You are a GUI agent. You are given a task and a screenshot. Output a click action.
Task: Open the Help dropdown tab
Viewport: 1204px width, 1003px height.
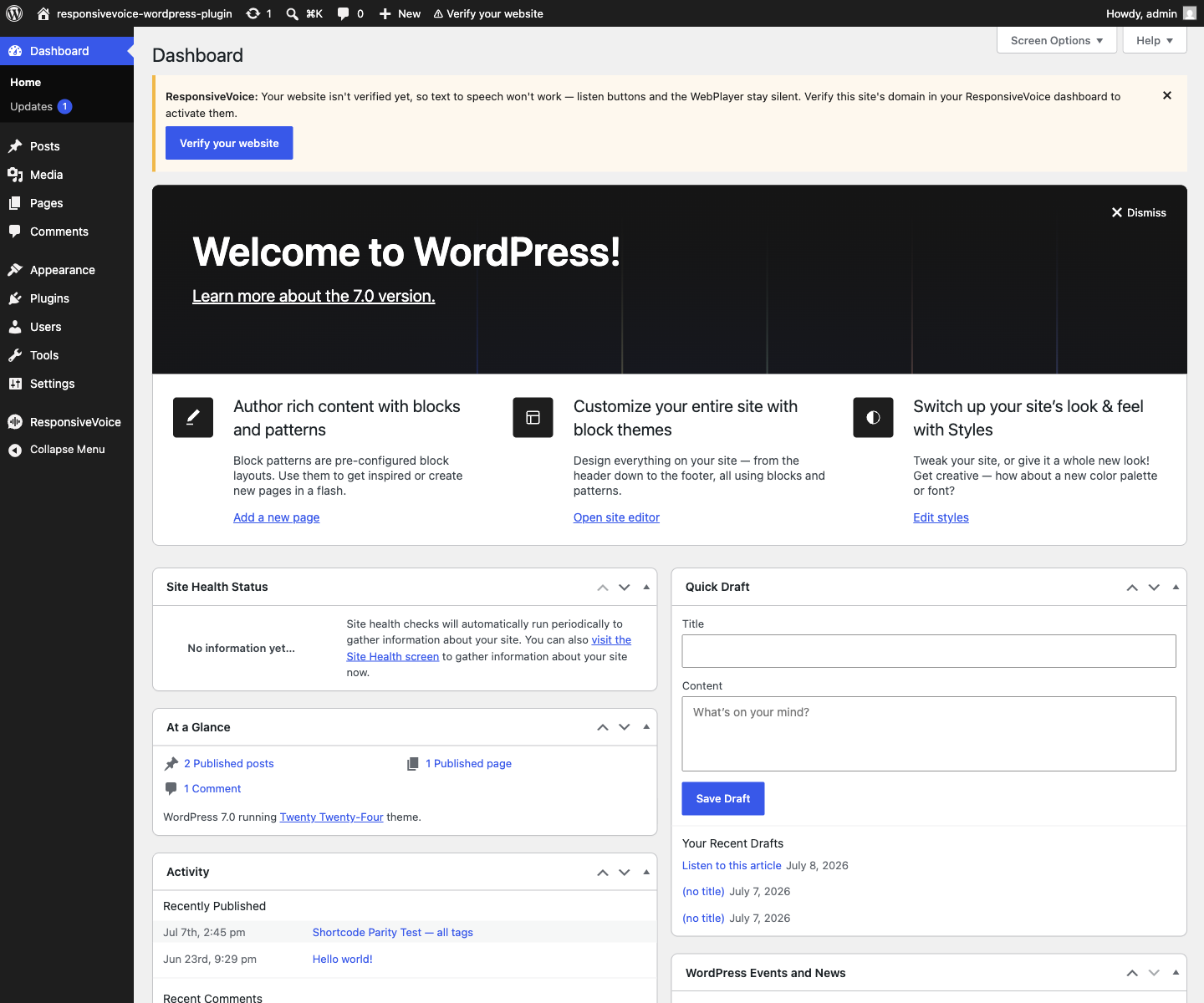point(1155,40)
